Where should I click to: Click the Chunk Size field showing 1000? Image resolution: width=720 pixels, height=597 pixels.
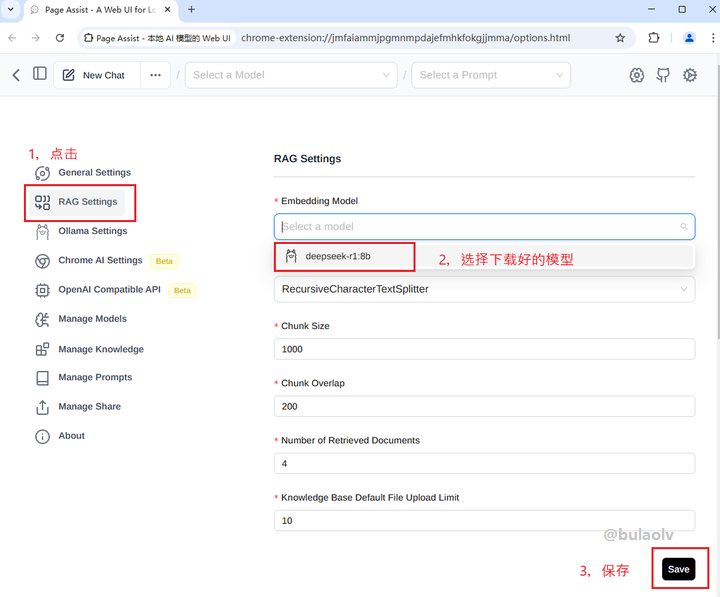tap(484, 349)
